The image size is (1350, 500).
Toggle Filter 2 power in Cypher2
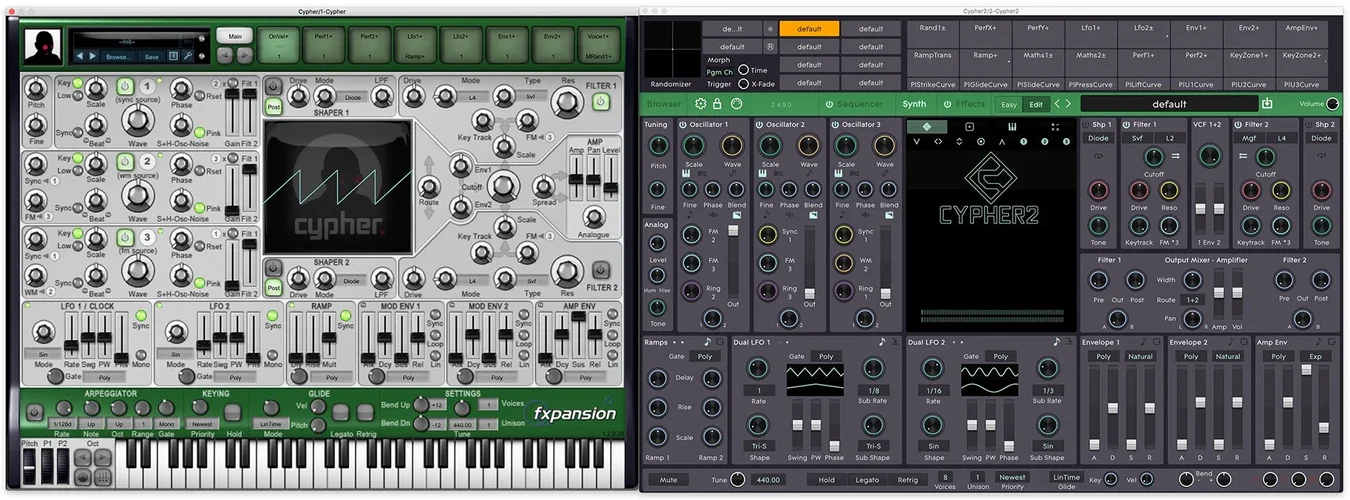[x=1237, y=125]
